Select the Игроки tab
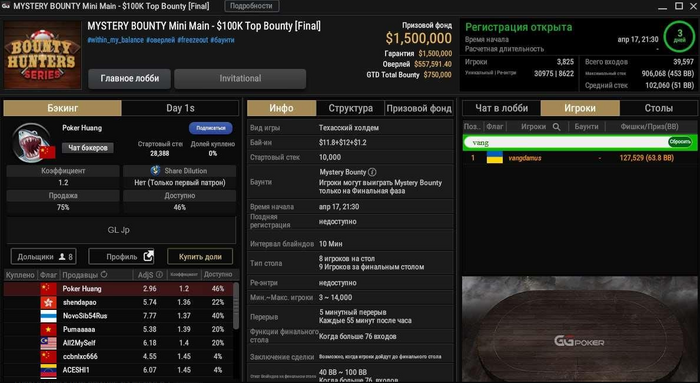The height and width of the screenshot is (383, 700). 580,108
